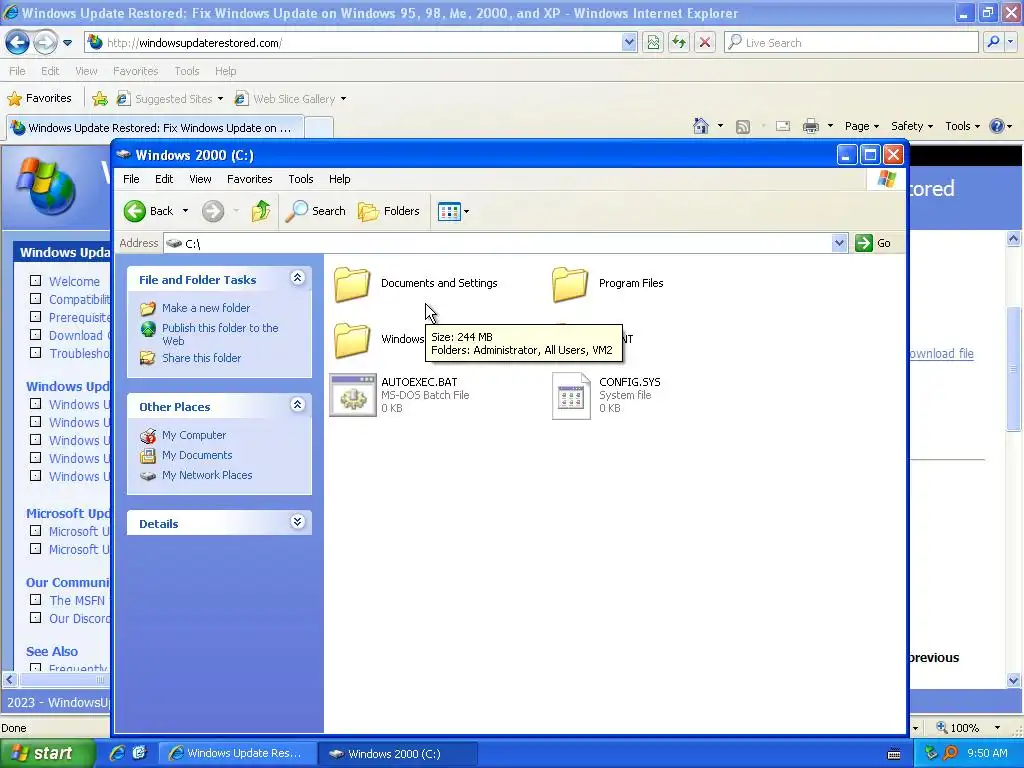Toggle IE Compatibility View button
The height and width of the screenshot is (768, 1024).
(x=653, y=42)
